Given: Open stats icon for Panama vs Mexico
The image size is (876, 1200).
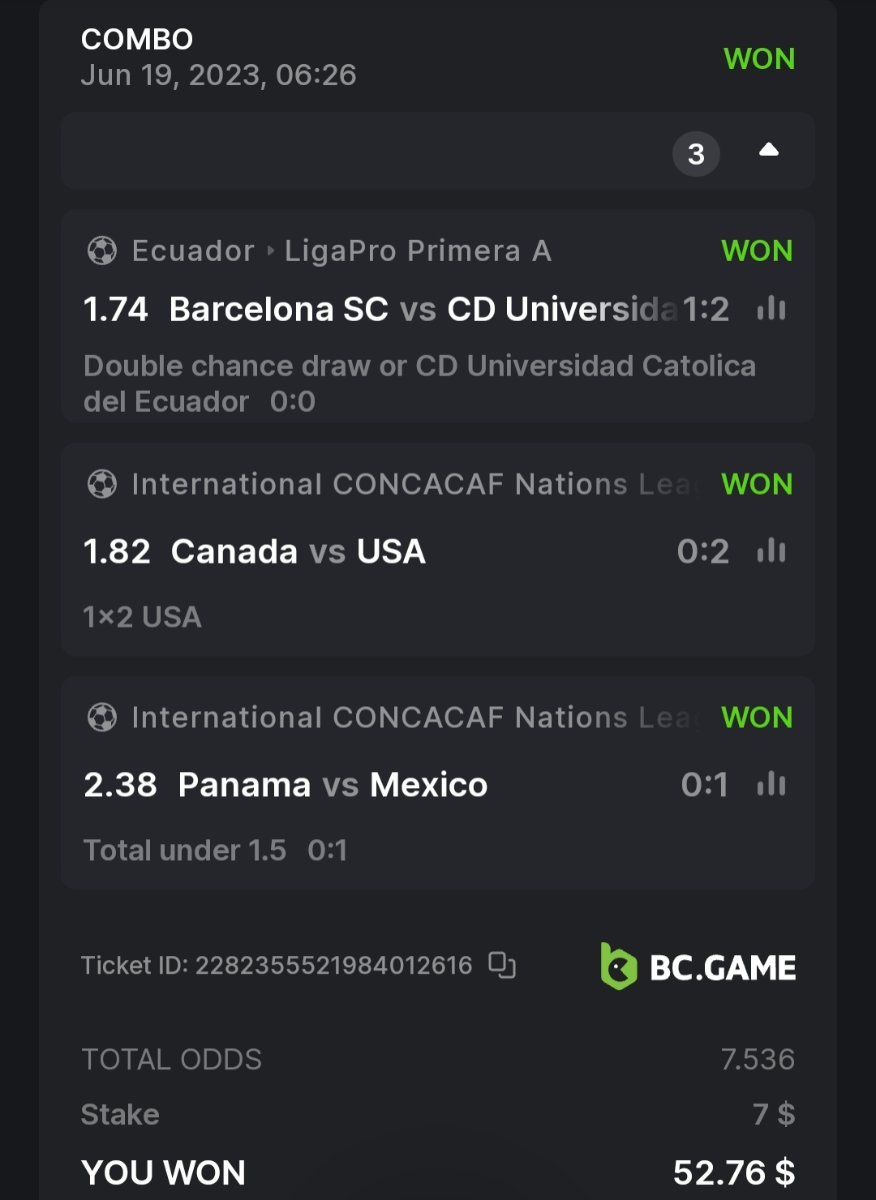Looking at the screenshot, I should point(771,784).
